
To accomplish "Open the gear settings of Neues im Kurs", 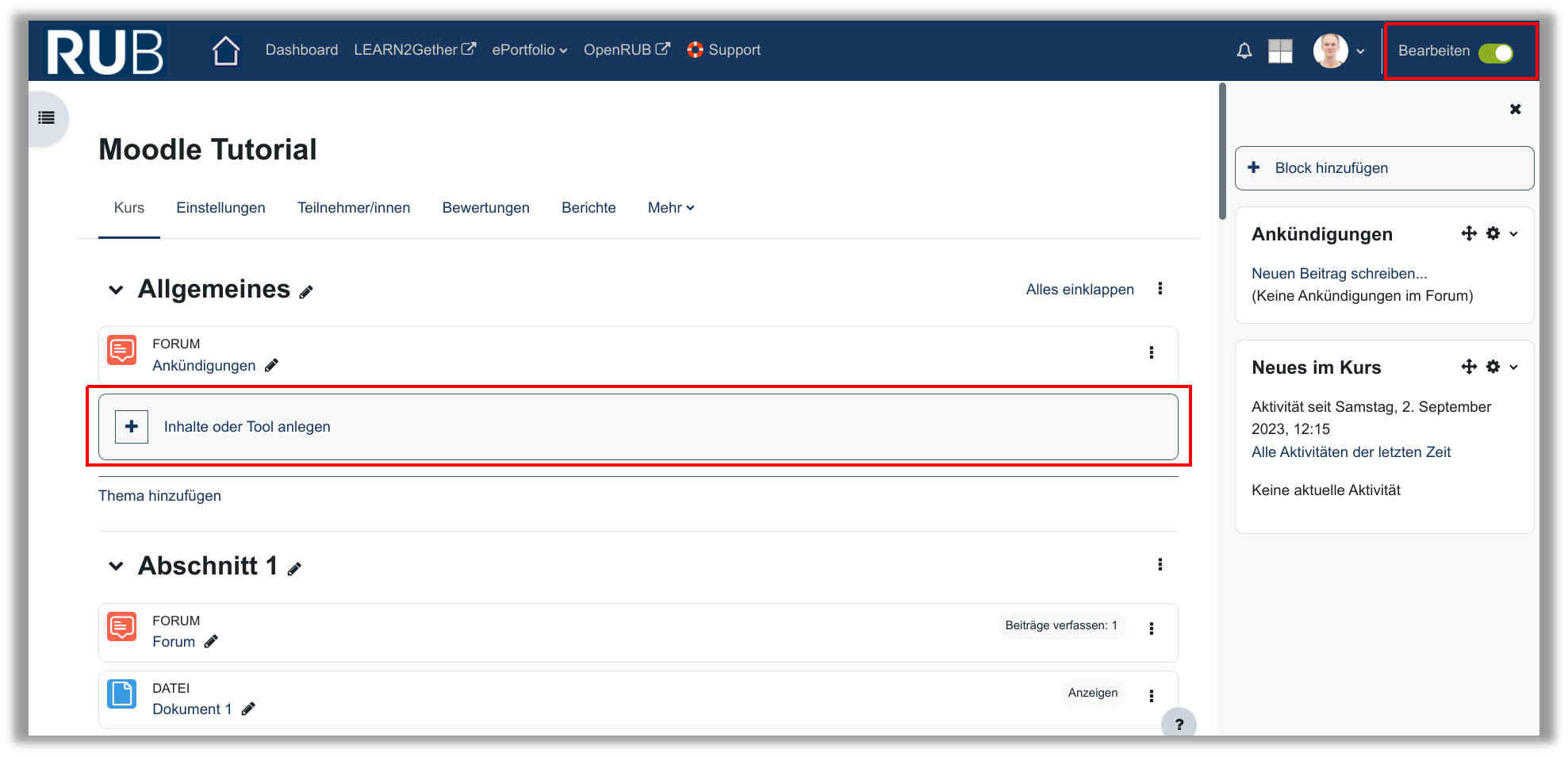I will click(1493, 367).
